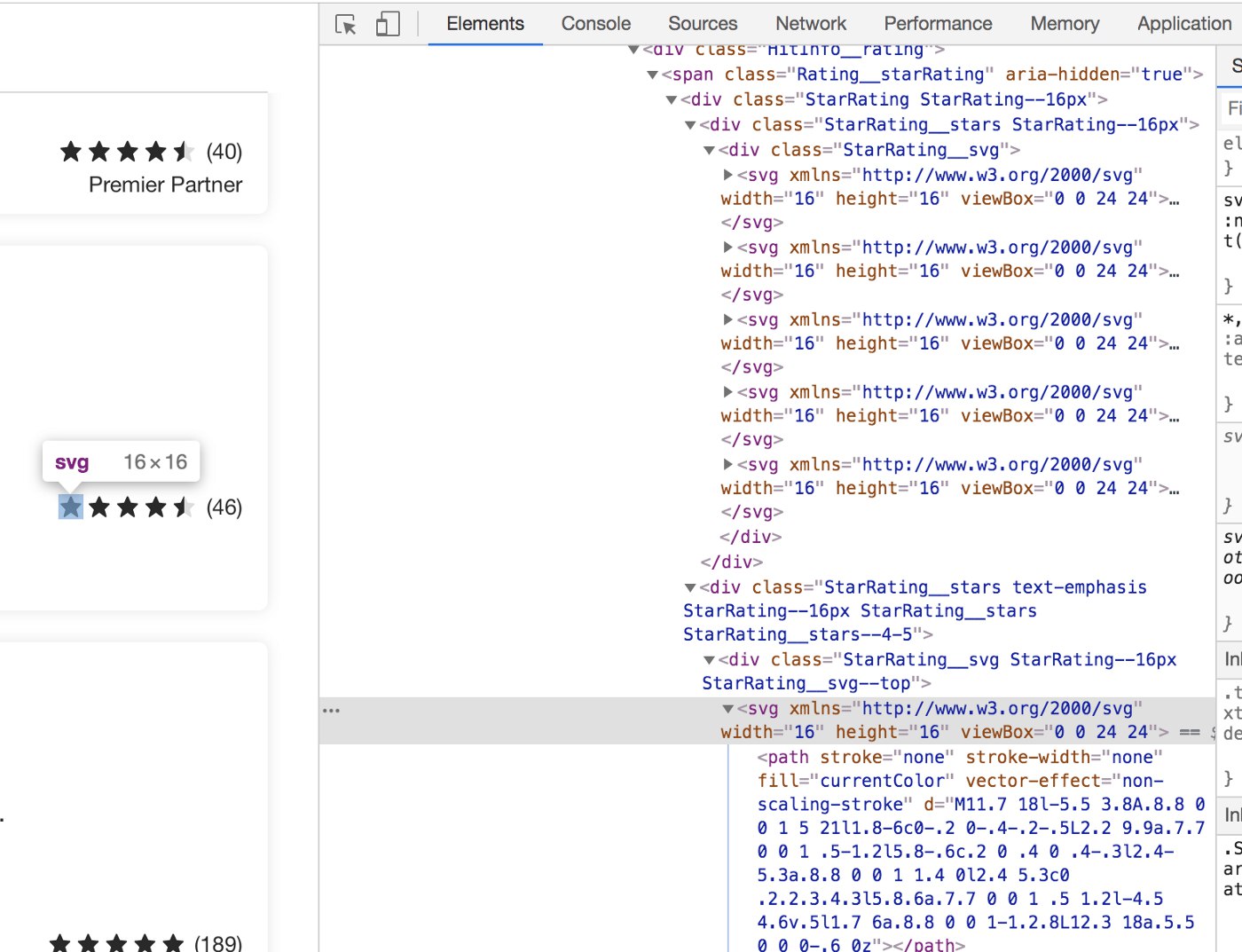Click the half star in the 46-review rating
The height and width of the screenshot is (952, 1242).
pyautogui.click(x=184, y=507)
